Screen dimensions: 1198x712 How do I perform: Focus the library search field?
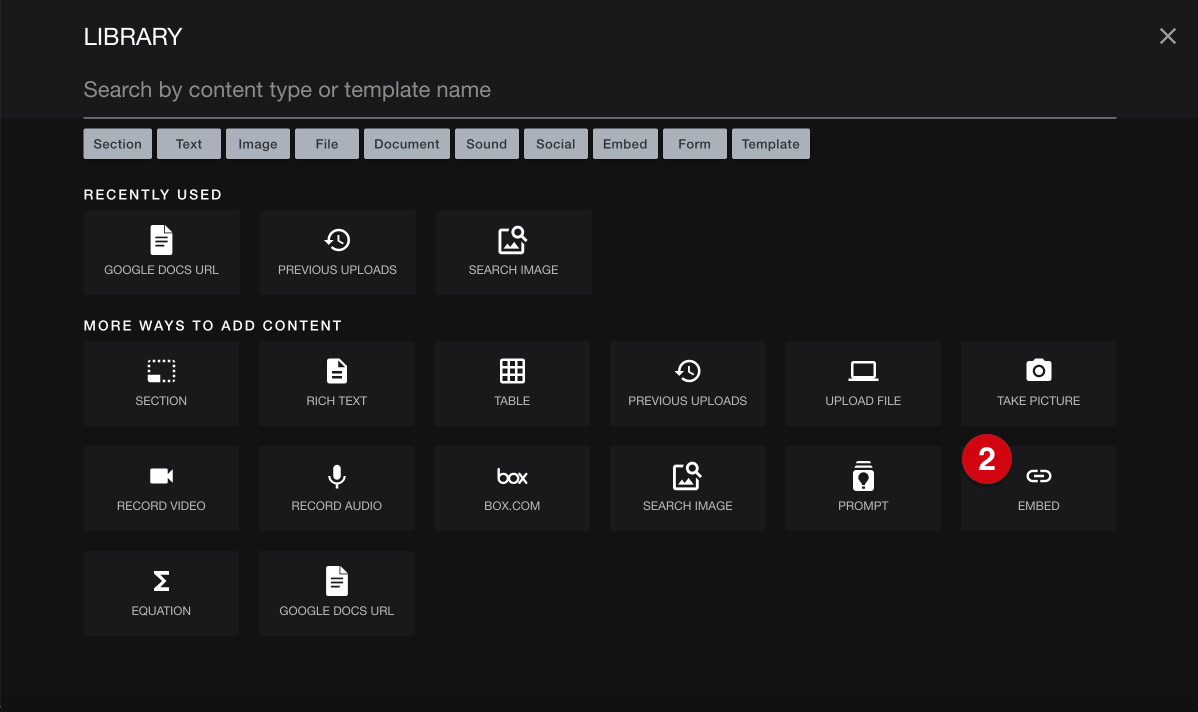pyautogui.click(x=599, y=90)
